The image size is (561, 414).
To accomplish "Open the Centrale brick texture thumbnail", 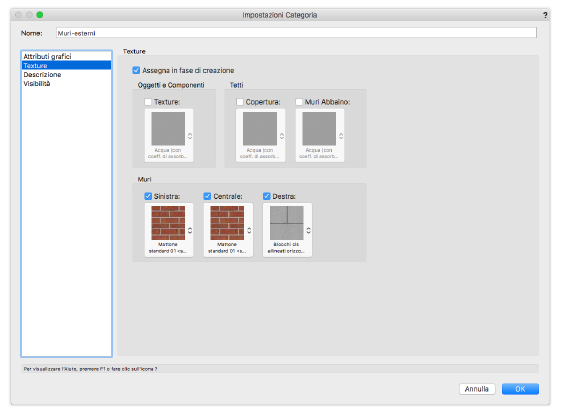I will coord(227,223).
